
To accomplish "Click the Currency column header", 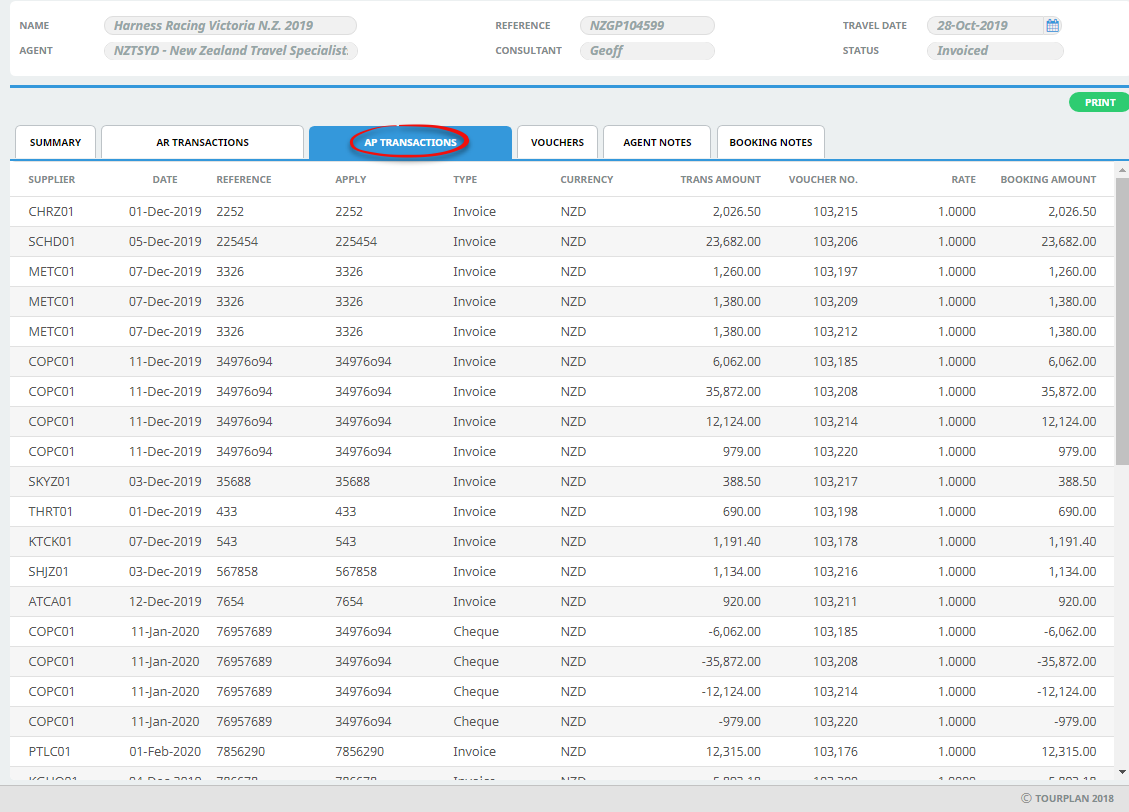I will point(587,180).
